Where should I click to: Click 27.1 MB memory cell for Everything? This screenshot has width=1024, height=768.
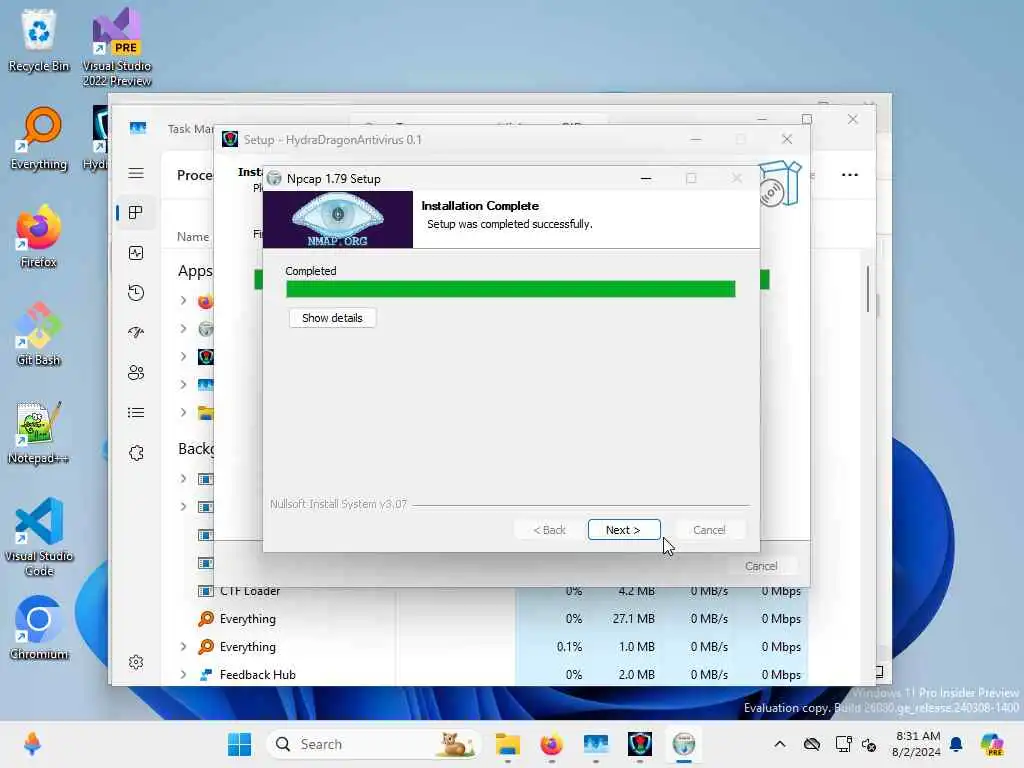click(x=633, y=618)
